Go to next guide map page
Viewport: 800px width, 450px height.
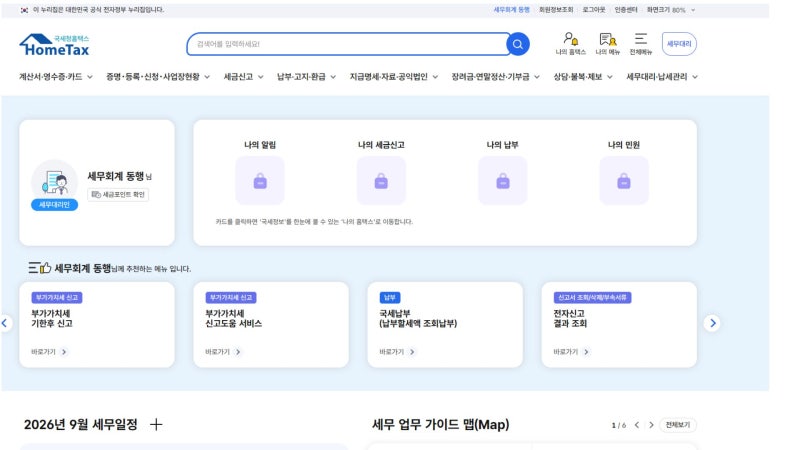tap(651, 425)
